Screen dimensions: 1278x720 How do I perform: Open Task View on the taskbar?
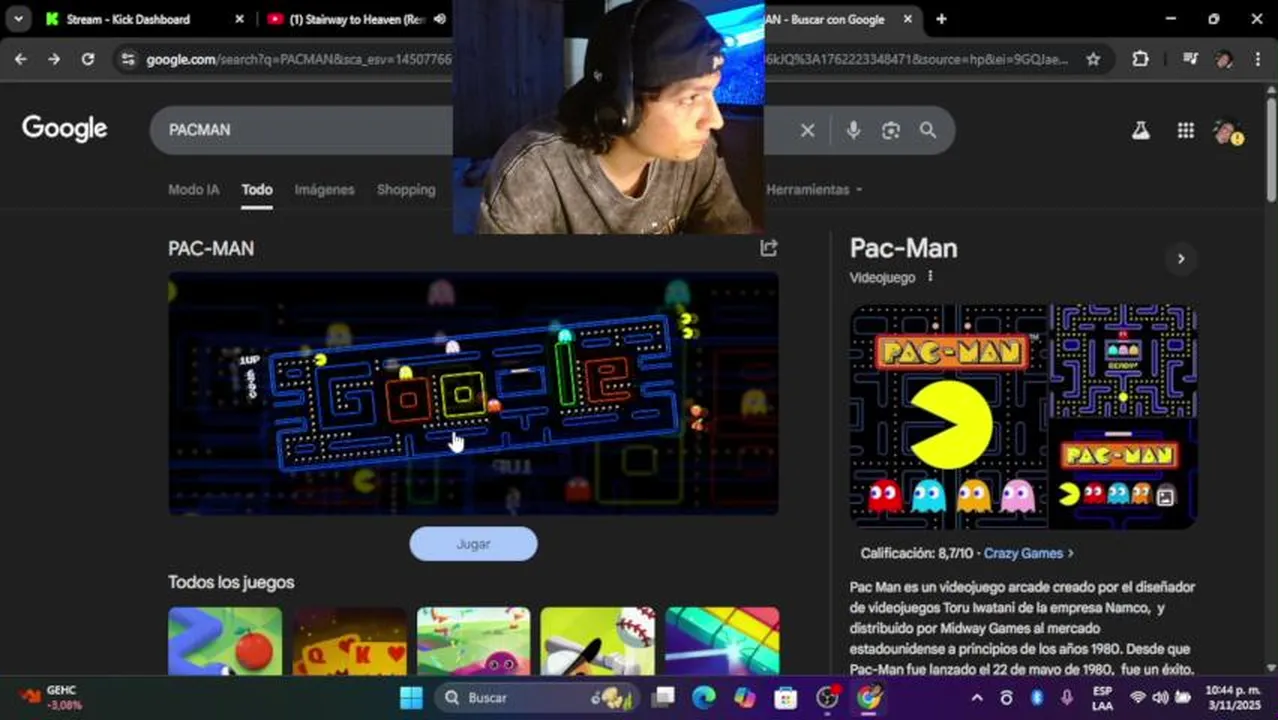pyautogui.click(x=663, y=698)
